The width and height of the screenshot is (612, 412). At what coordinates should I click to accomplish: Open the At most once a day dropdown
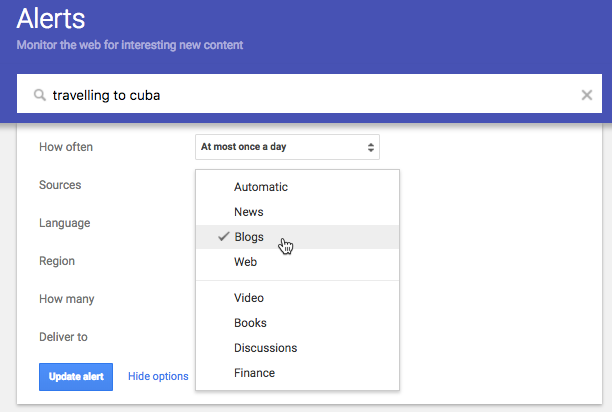click(287, 147)
